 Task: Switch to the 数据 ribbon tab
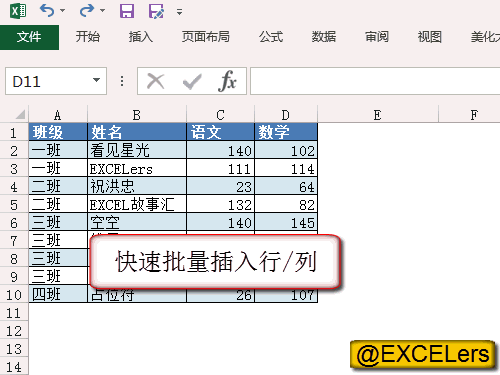coord(324,37)
